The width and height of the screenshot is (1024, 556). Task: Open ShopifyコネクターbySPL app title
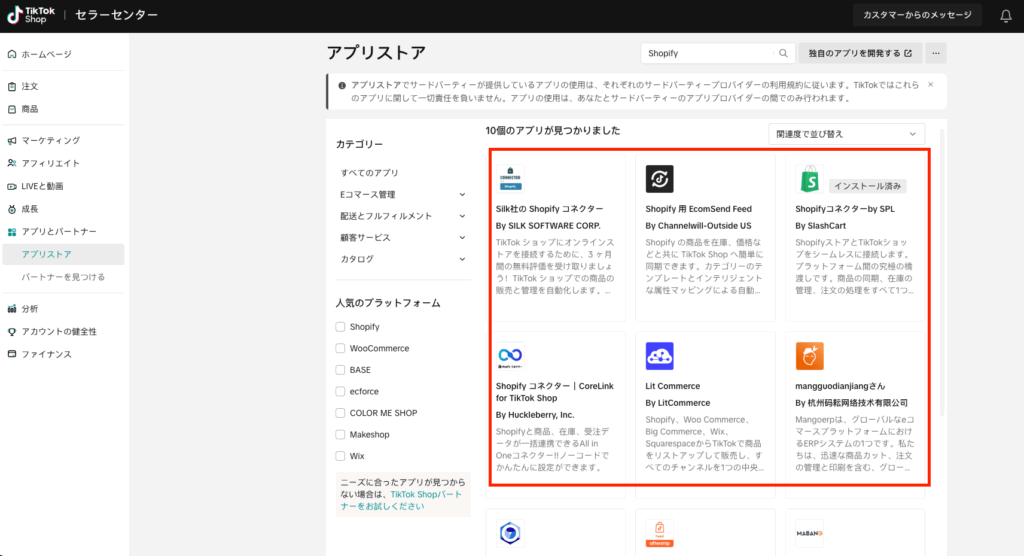(844, 209)
